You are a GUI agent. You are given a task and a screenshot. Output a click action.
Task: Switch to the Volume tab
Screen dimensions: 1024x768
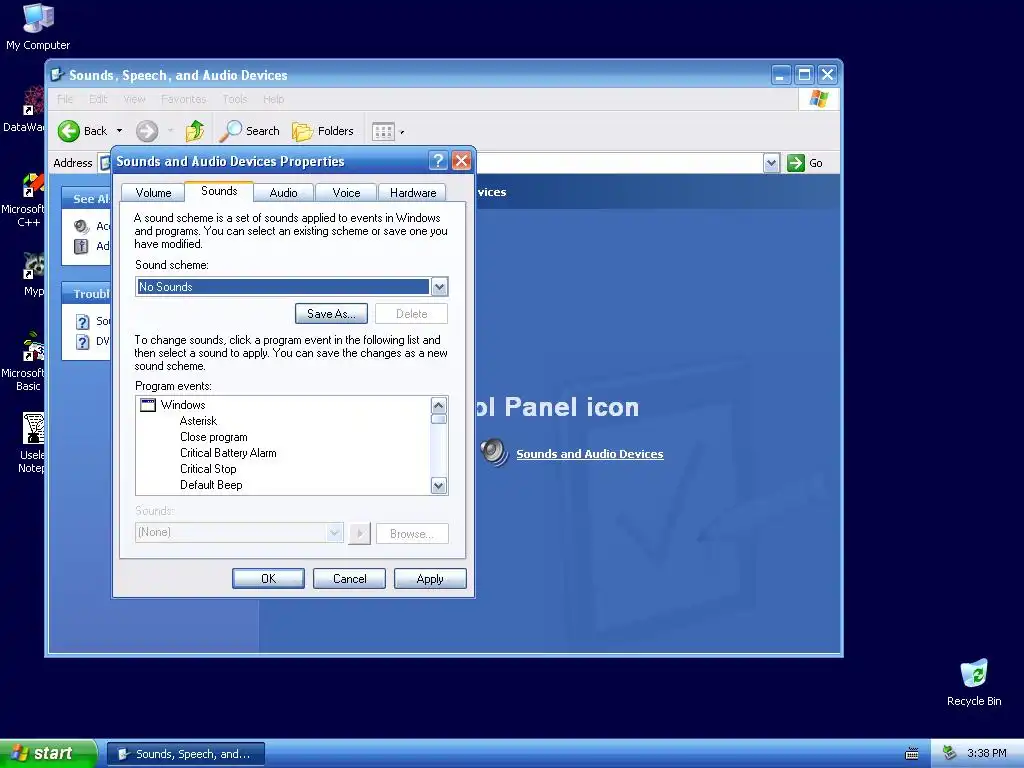153,193
